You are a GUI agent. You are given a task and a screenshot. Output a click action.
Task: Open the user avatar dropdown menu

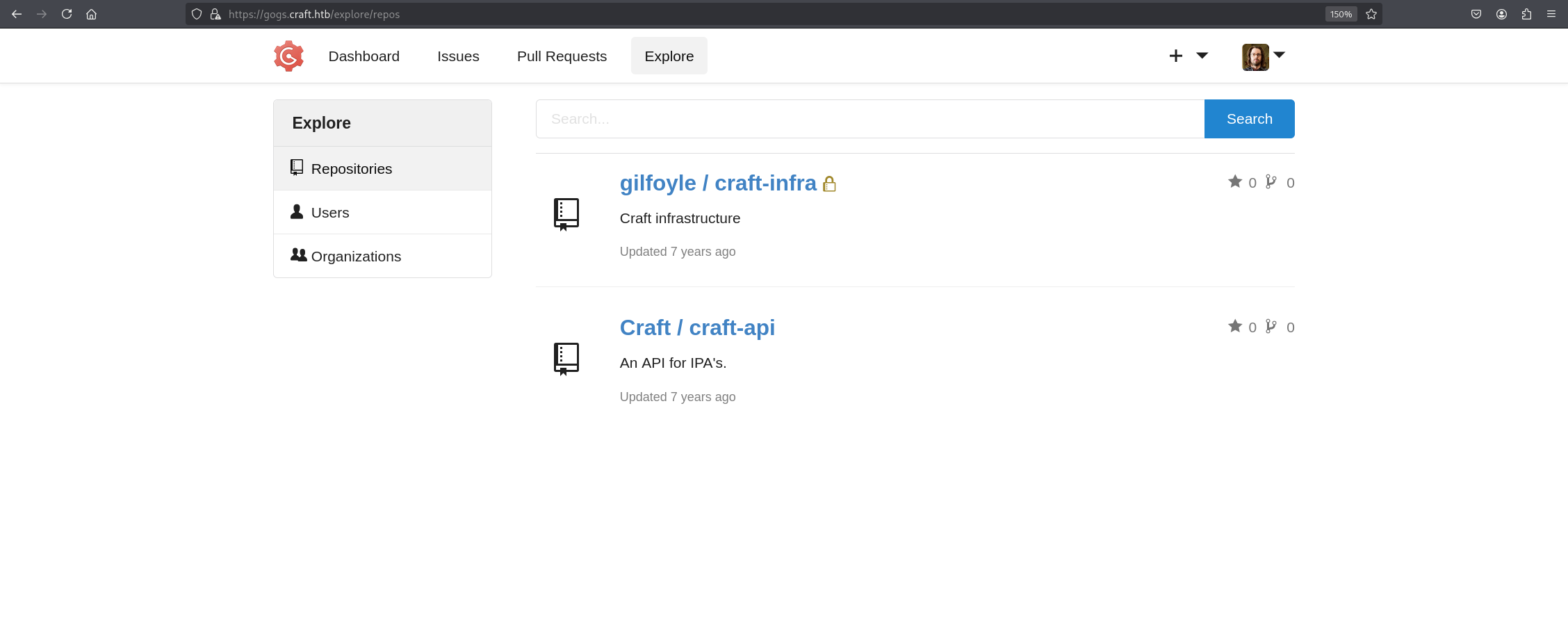1263,56
